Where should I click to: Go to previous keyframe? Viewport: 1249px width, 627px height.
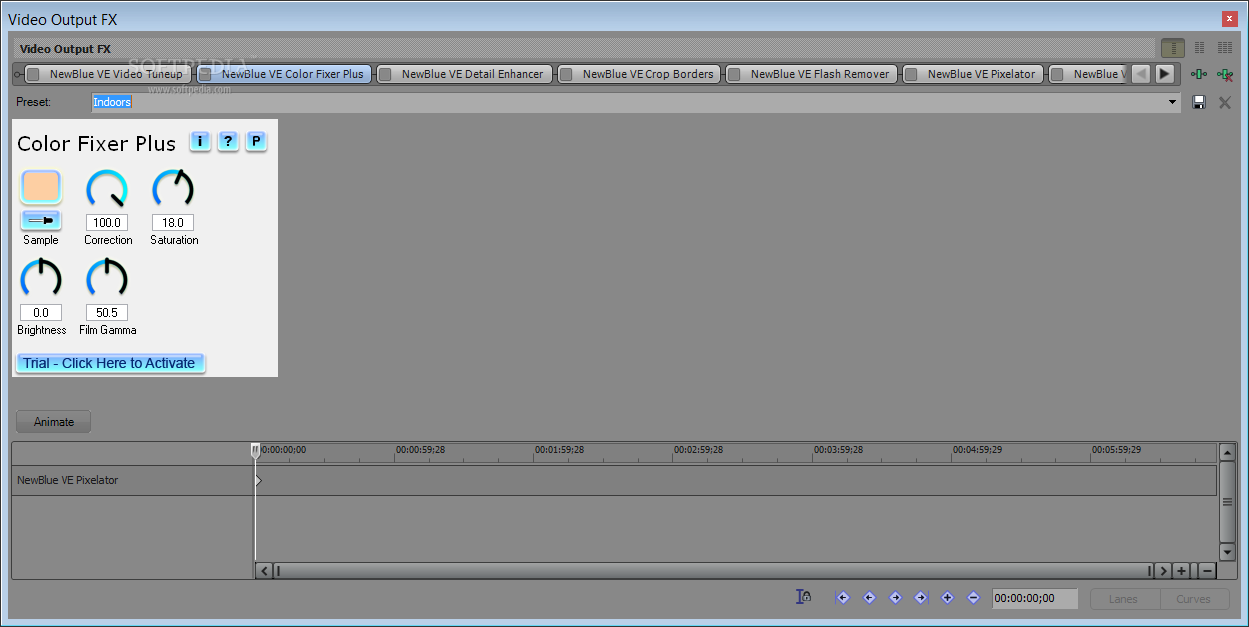coord(869,598)
